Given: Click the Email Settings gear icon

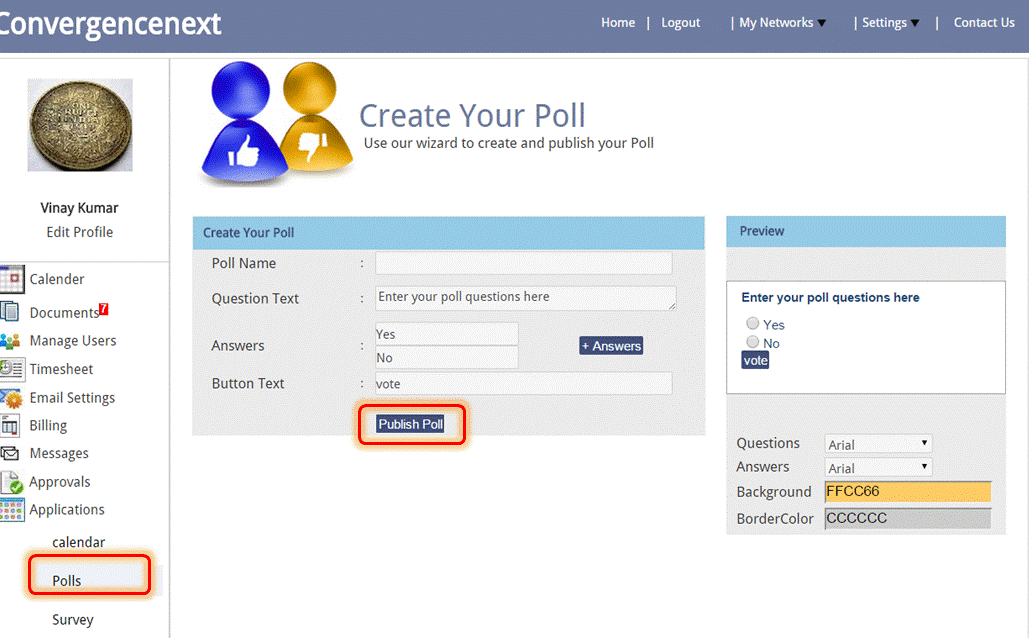Looking at the screenshot, I should point(11,398).
